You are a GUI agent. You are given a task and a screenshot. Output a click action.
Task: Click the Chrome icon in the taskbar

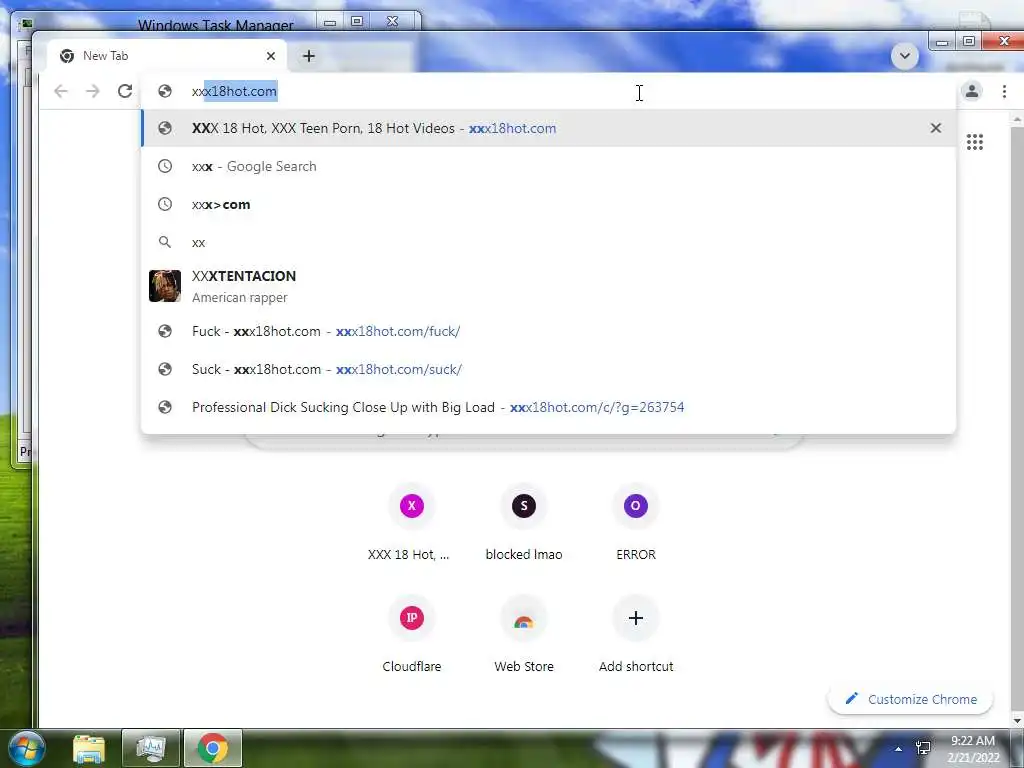(x=213, y=748)
